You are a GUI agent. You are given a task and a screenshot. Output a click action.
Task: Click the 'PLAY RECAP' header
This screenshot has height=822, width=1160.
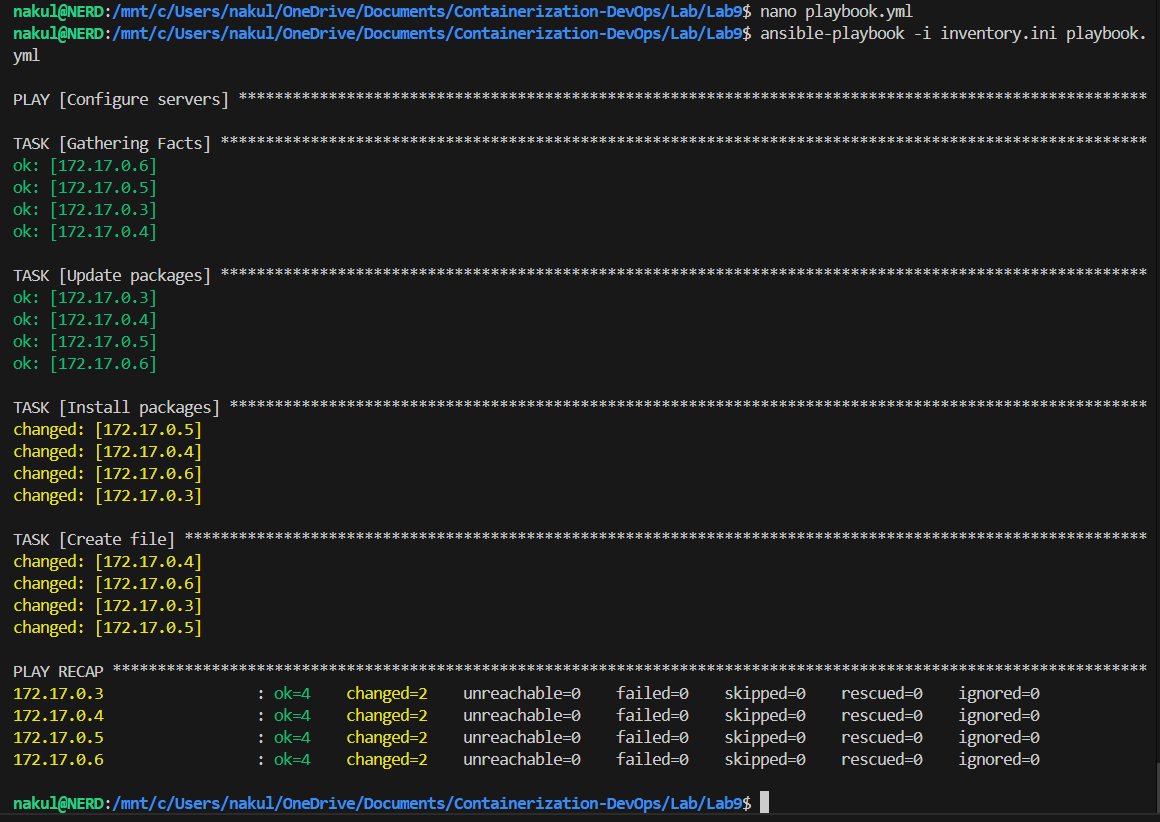(x=58, y=672)
